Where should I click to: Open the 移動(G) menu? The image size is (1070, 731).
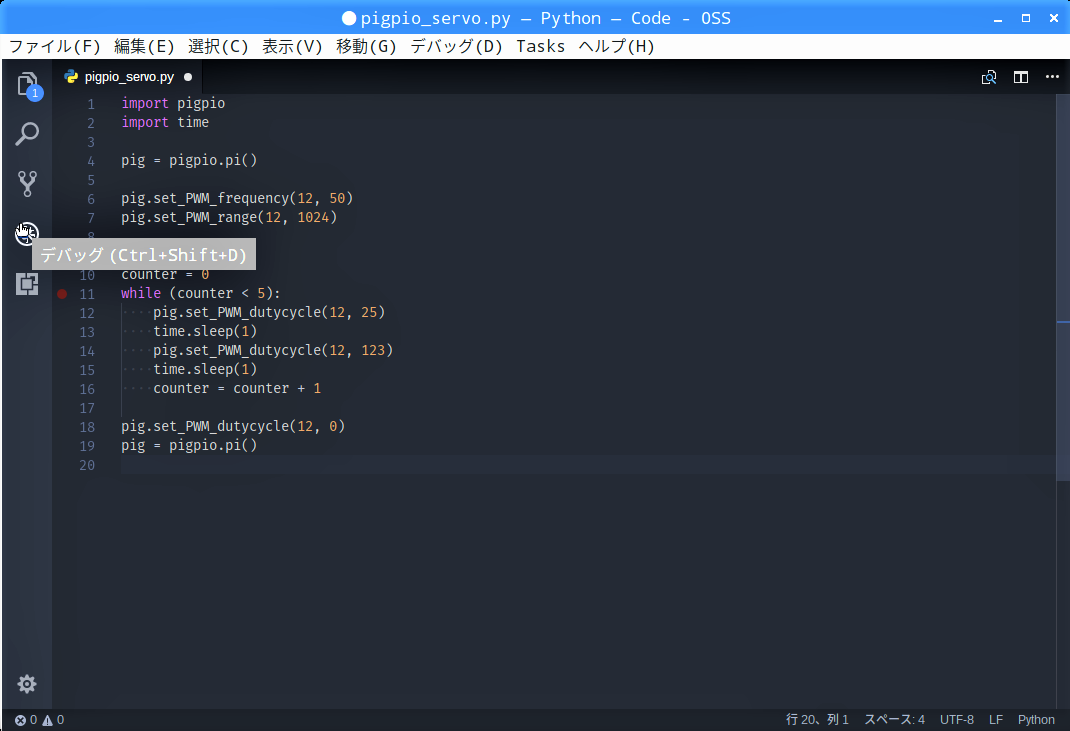pyautogui.click(x=366, y=46)
